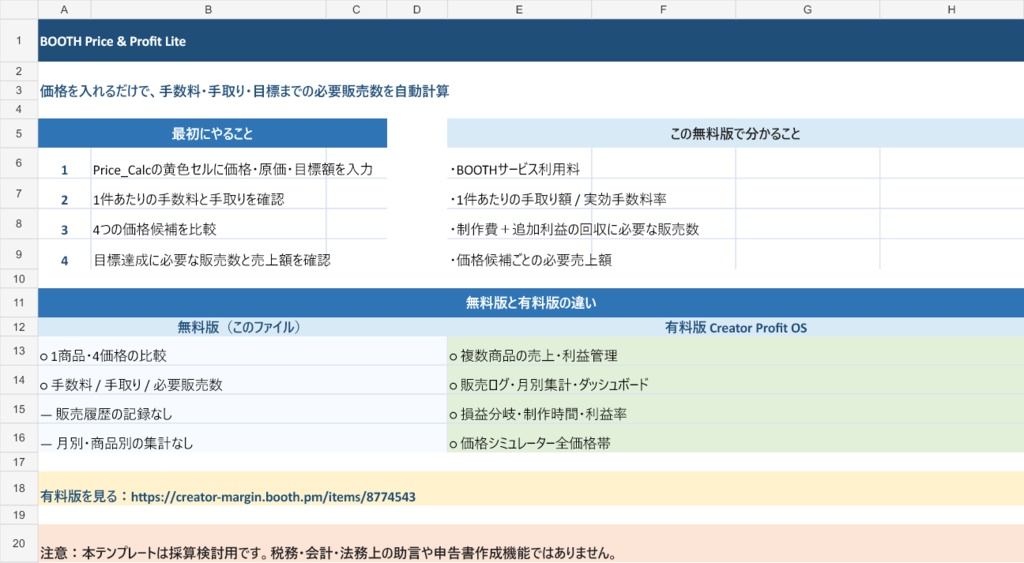Select column B header
Image resolution: width=1024 pixels, height=563 pixels.
[x=208, y=9]
